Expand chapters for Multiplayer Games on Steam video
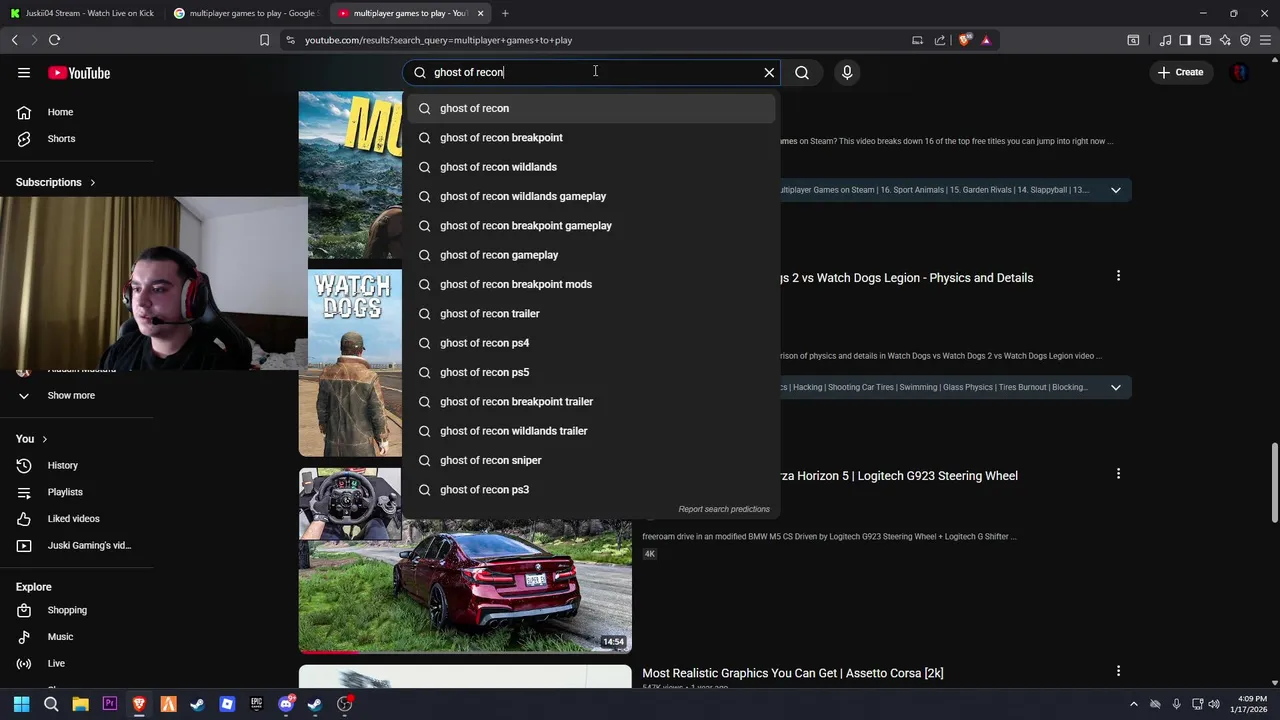 [1116, 190]
